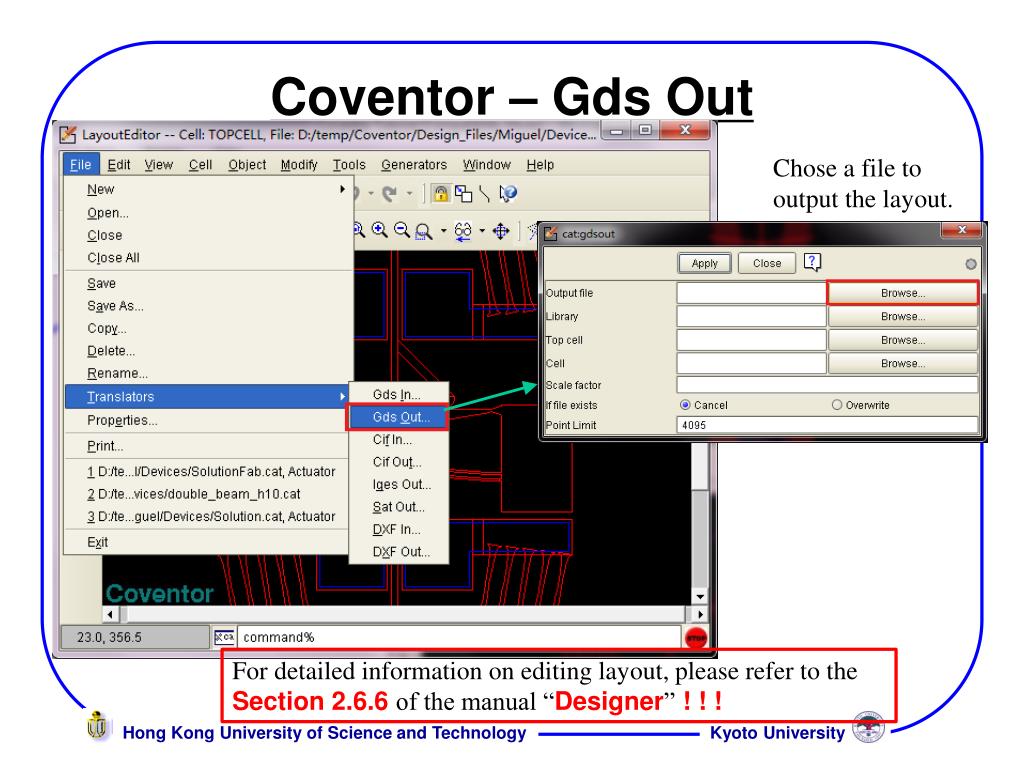Click the Scale factor input field
Screen dimensions: 1024x768
[827, 385]
